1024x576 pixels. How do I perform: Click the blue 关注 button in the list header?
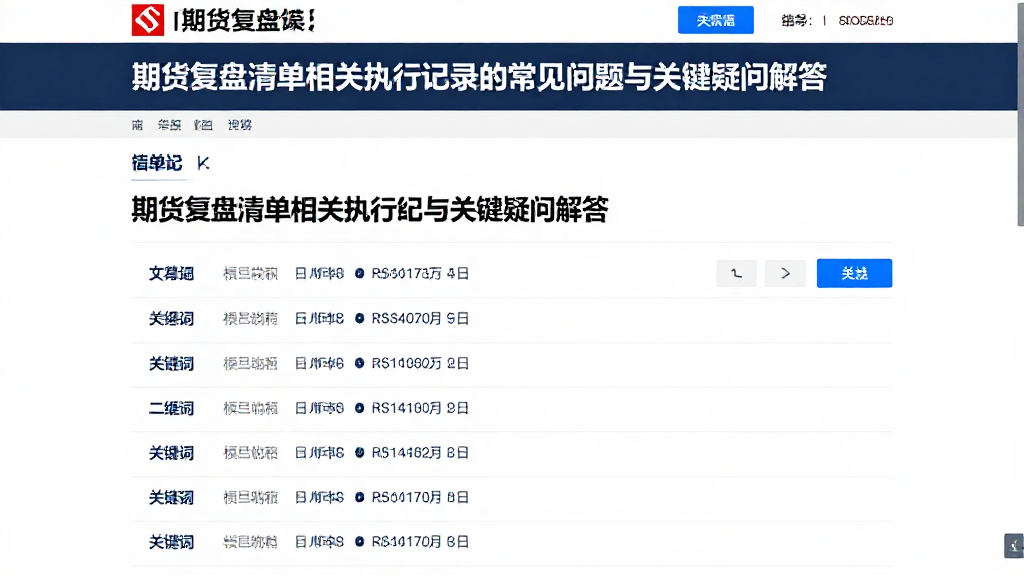pos(854,274)
